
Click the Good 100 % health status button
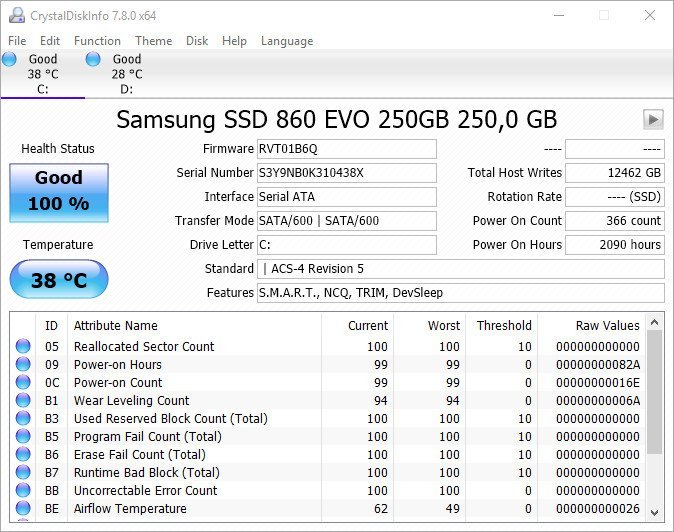58,191
